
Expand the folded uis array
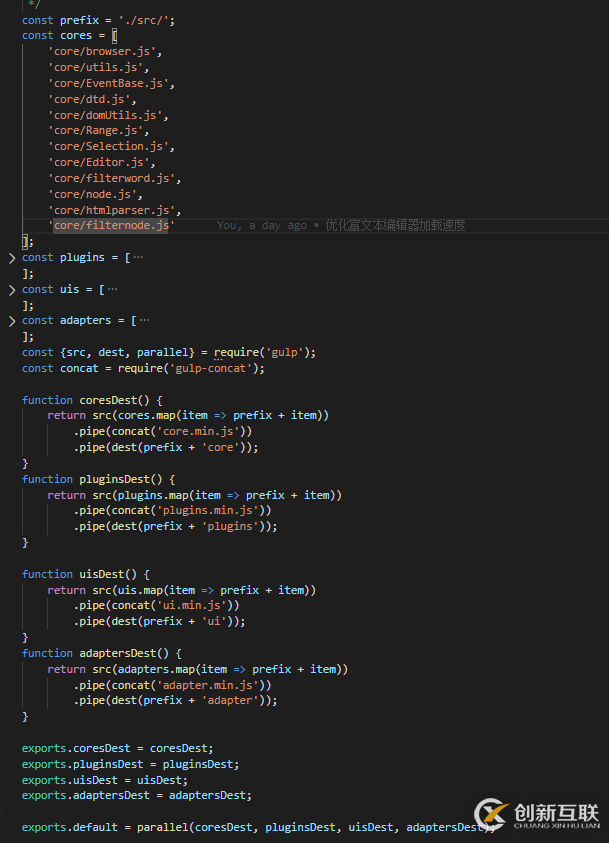pos(12,290)
